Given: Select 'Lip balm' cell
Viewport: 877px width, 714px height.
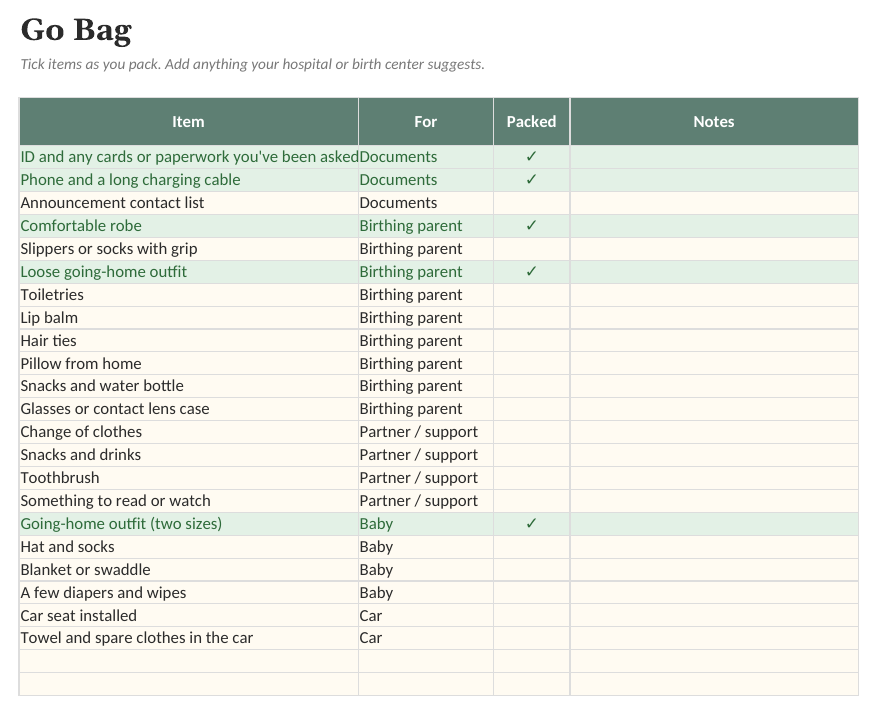Looking at the screenshot, I should (x=188, y=318).
